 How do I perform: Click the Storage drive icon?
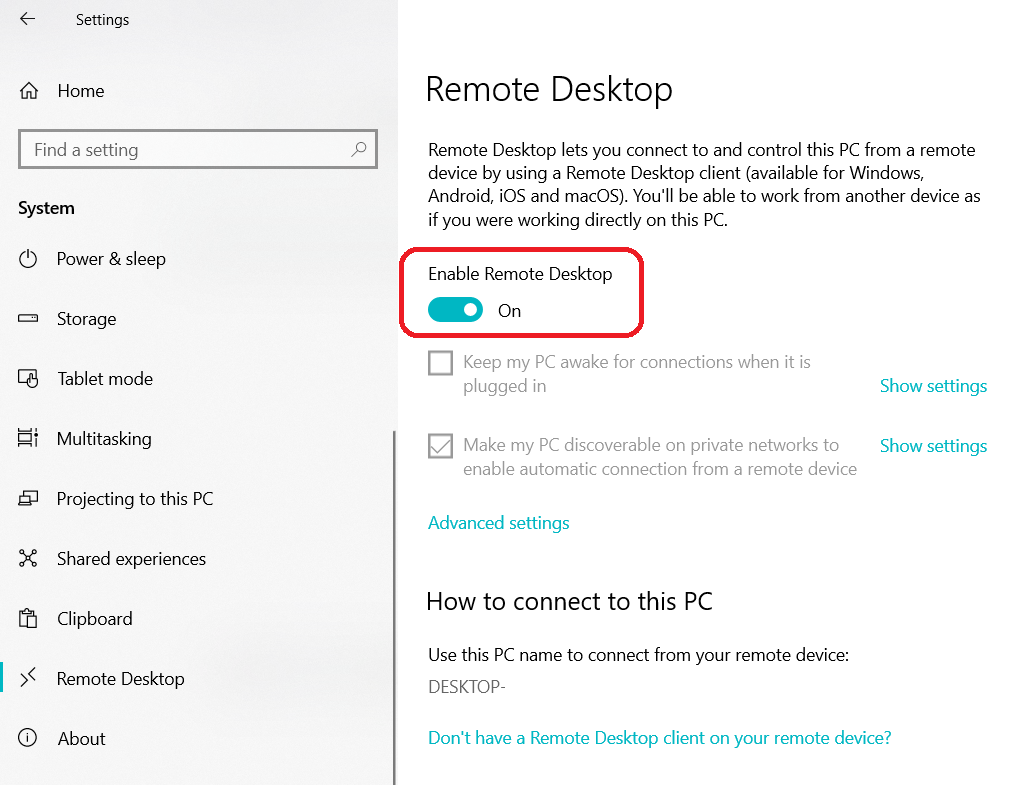click(28, 318)
